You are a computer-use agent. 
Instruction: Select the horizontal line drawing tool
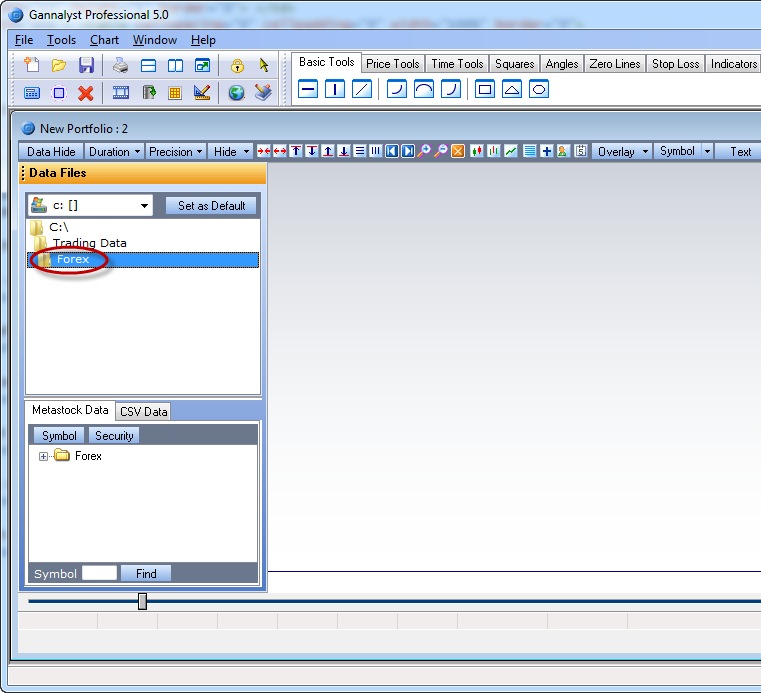point(308,89)
